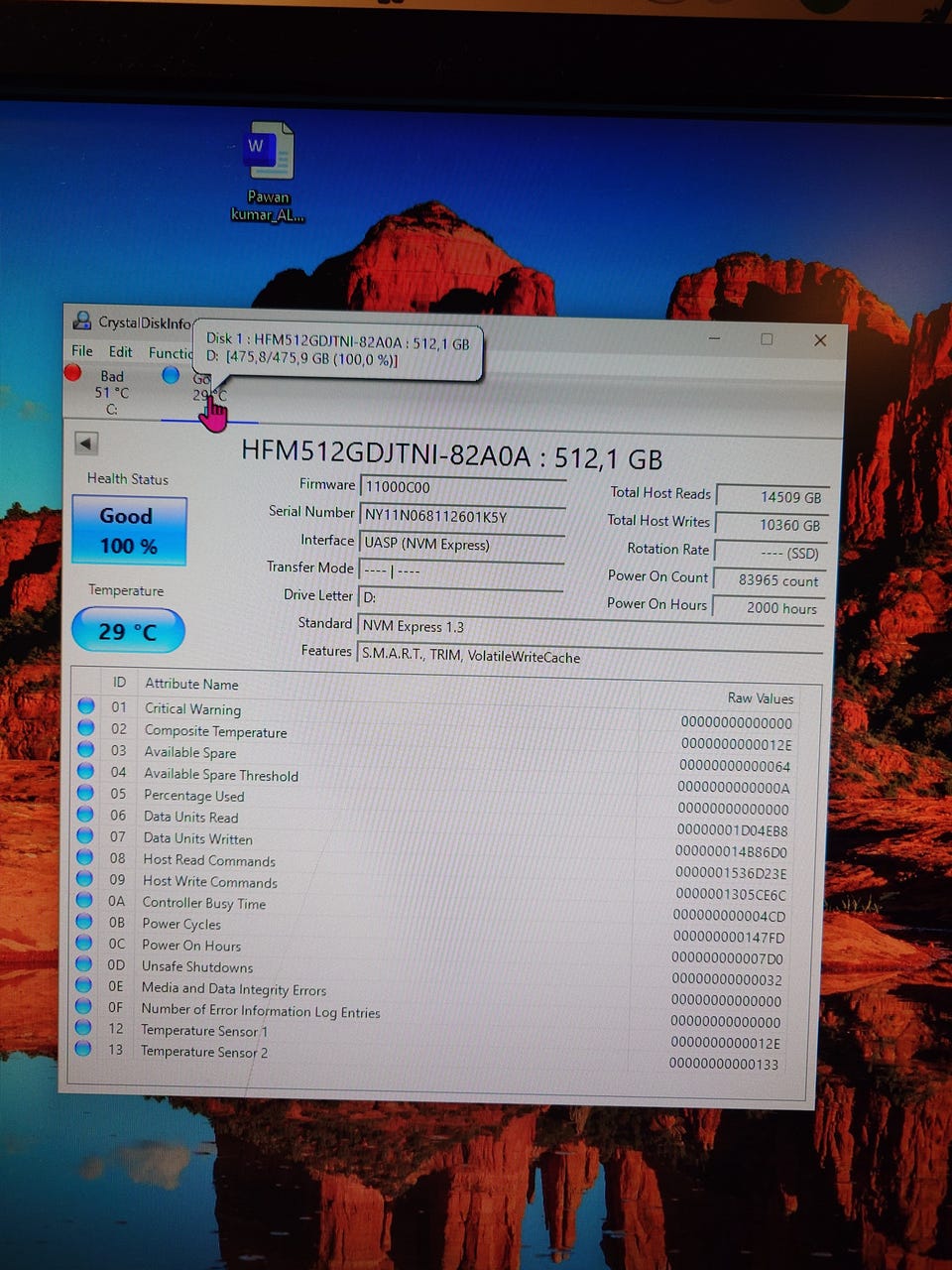Viewport: 952px width, 1270px height.
Task: Select the Bad 51 °C disk C:
Action: coord(110,392)
